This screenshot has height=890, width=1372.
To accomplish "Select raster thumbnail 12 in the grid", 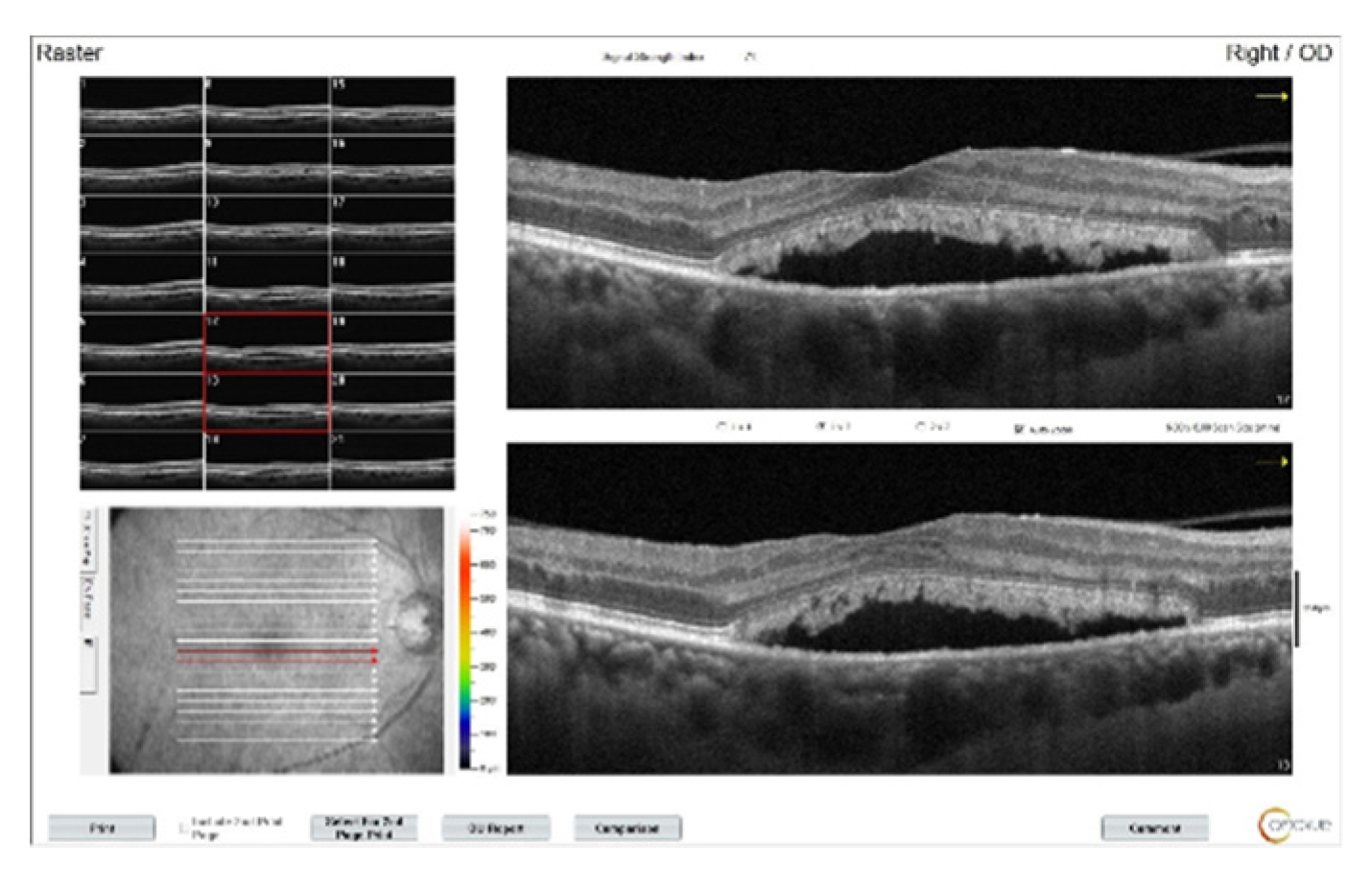I will pos(267,342).
